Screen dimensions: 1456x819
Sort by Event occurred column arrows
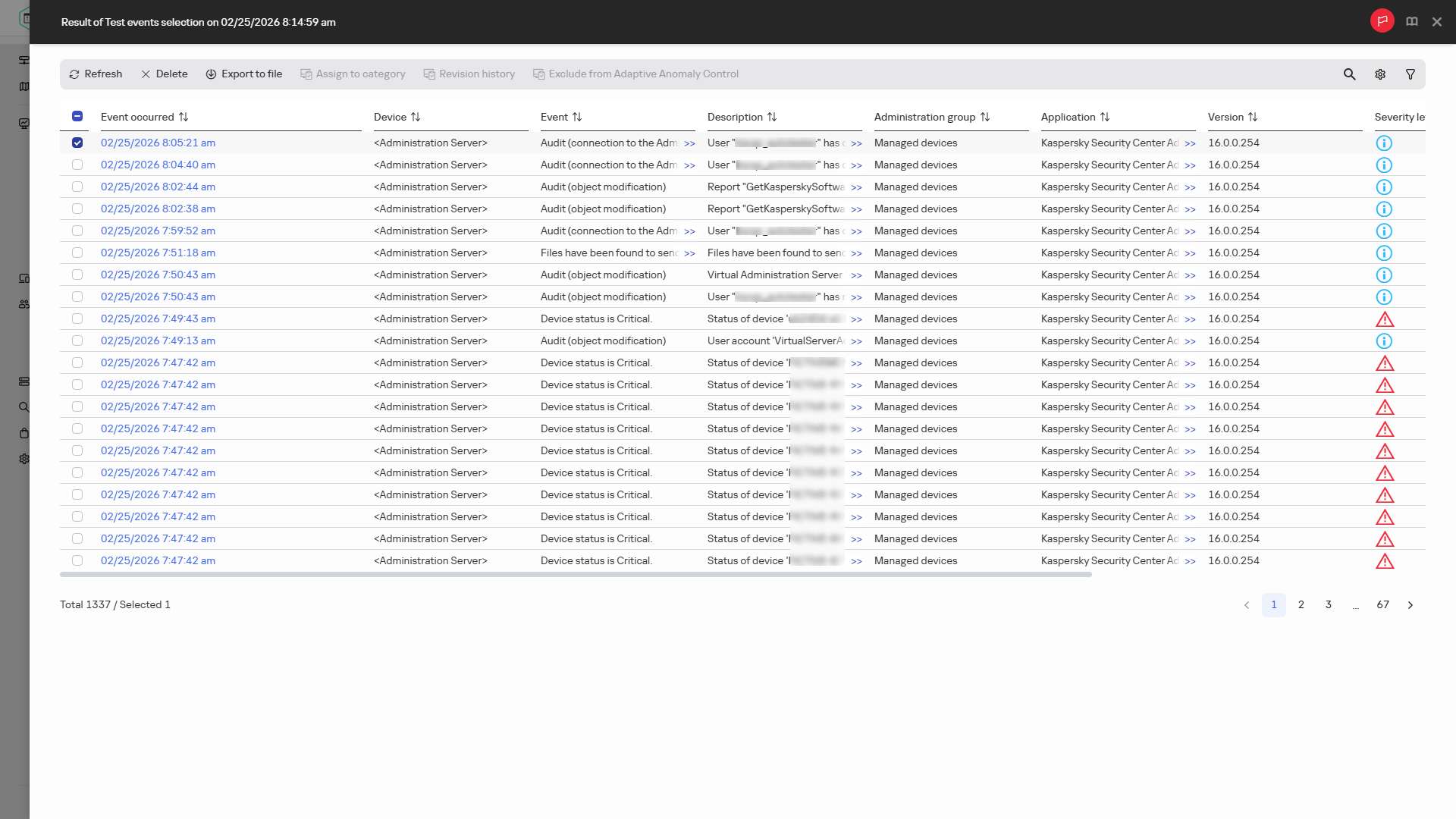click(x=184, y=117)
